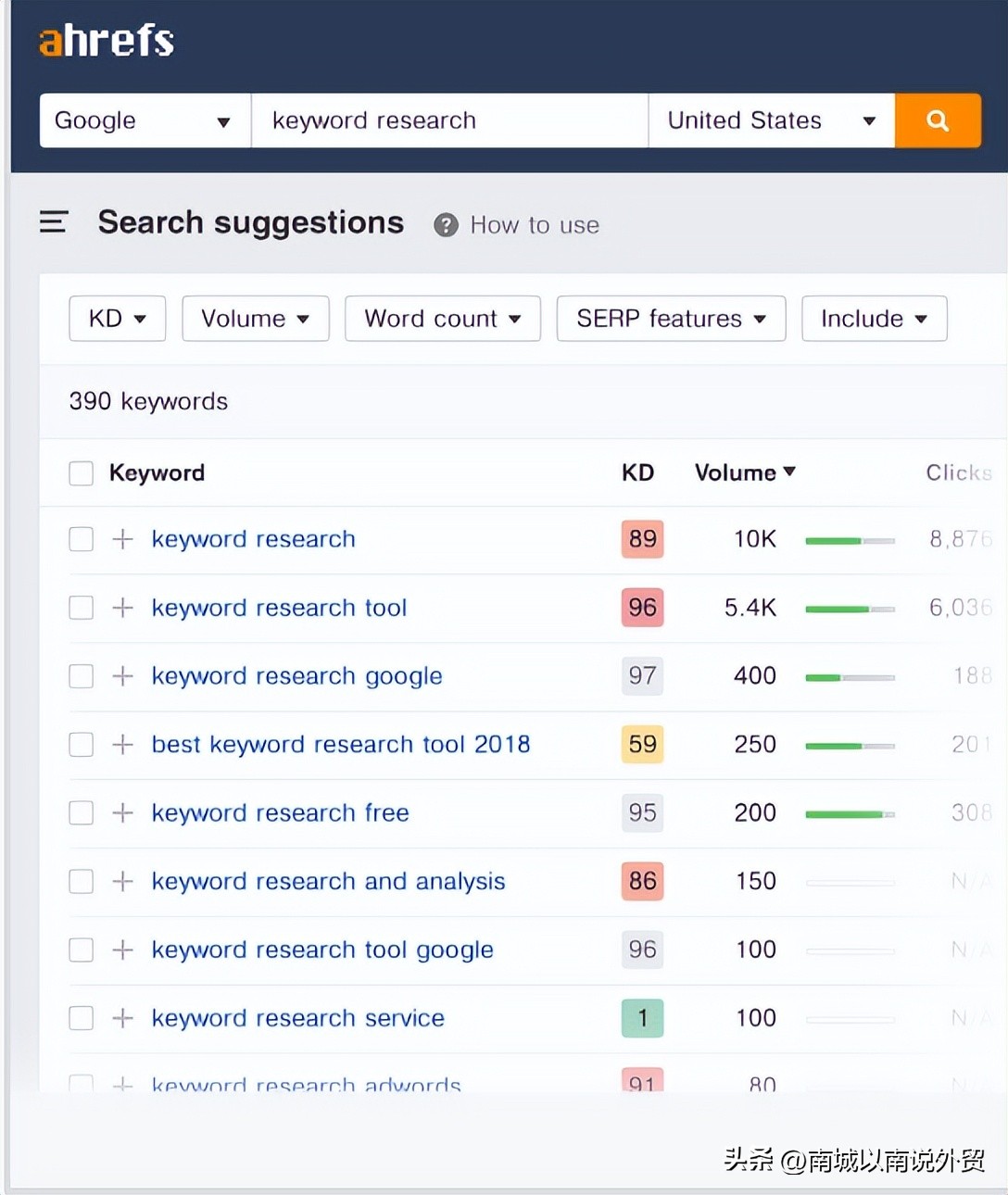Image resolution: width=1008 pixels, height=1195 pixels.
Task: Open 'keyword research and analysis' keyword link
Action: point(328,881)
